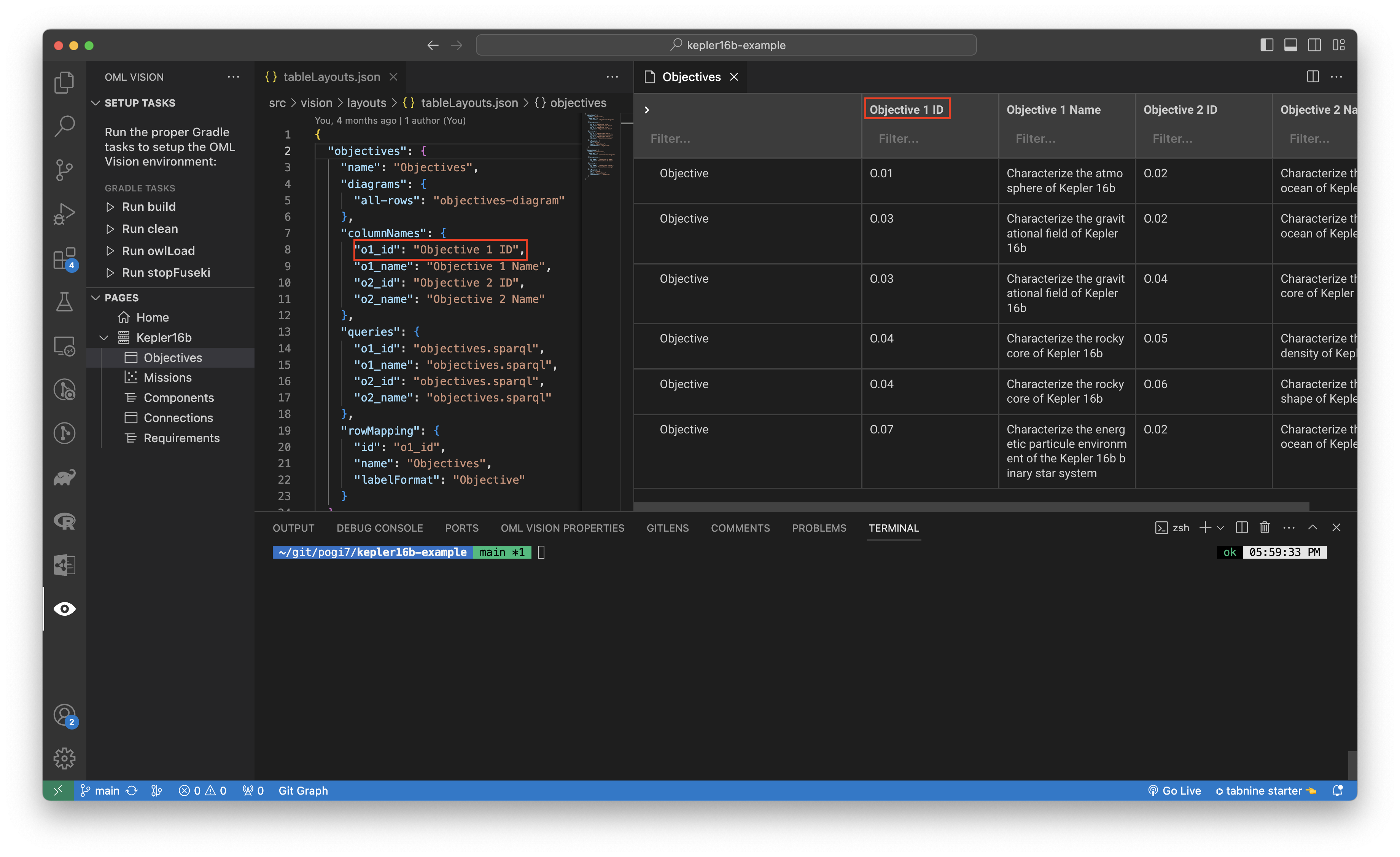Click the Objective 1 Name filter field
Image resolution: width=1400 pixels, height=857 pixels.
tap(1066, 139)
